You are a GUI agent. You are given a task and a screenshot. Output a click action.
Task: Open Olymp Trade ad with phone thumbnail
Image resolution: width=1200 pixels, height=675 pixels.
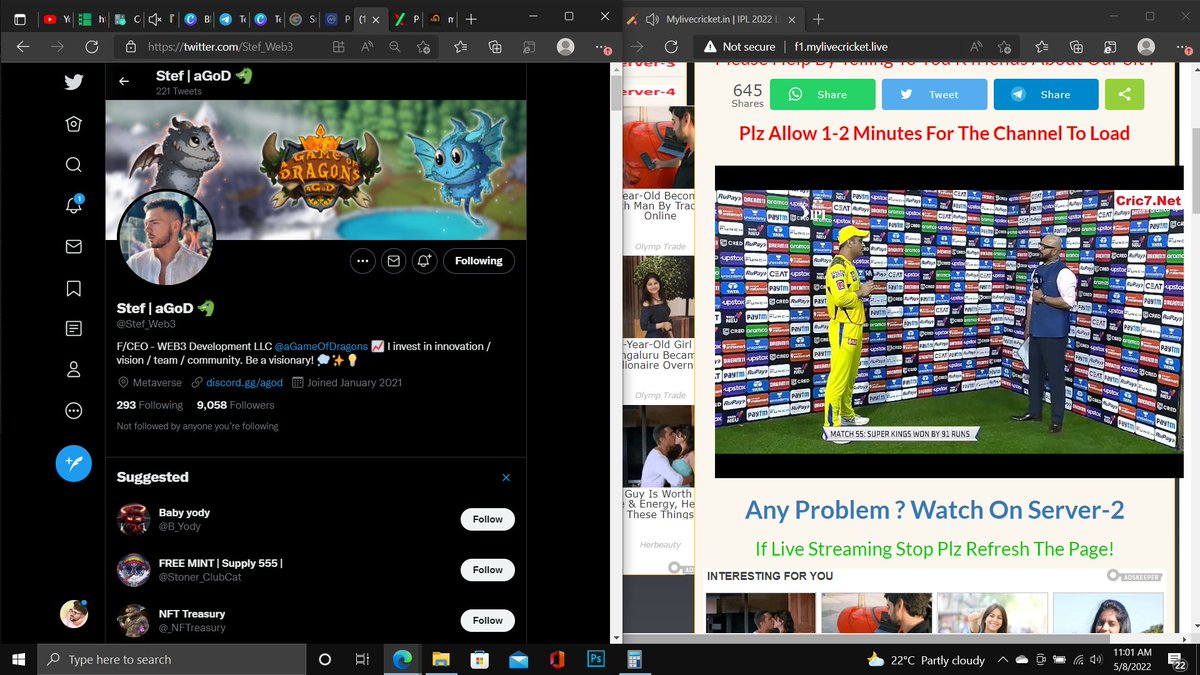point(659,150)
